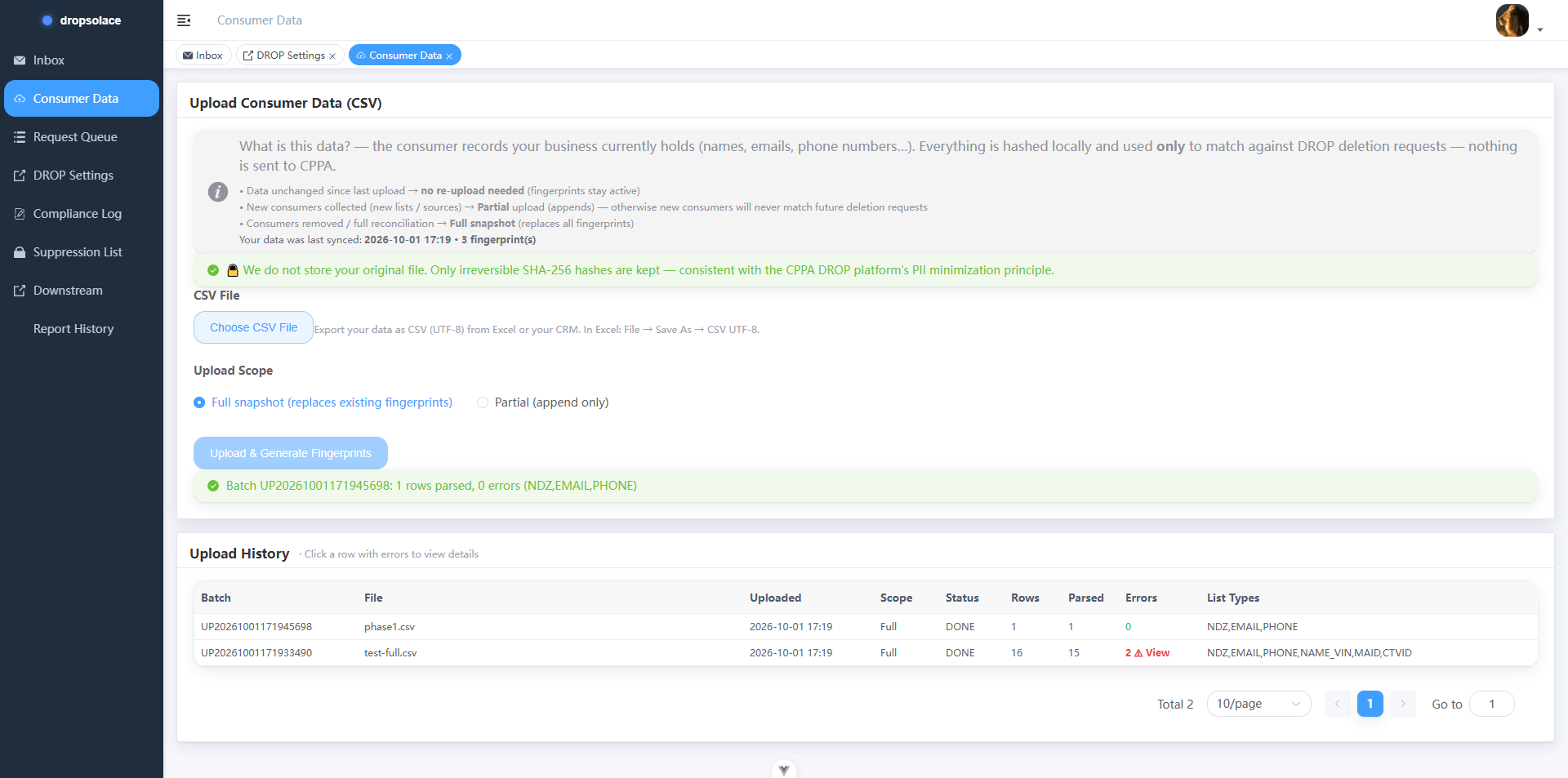This screenshot has height=778, width=1568.
Task: Click the Go to page input field
Action: coord(1492,704)
